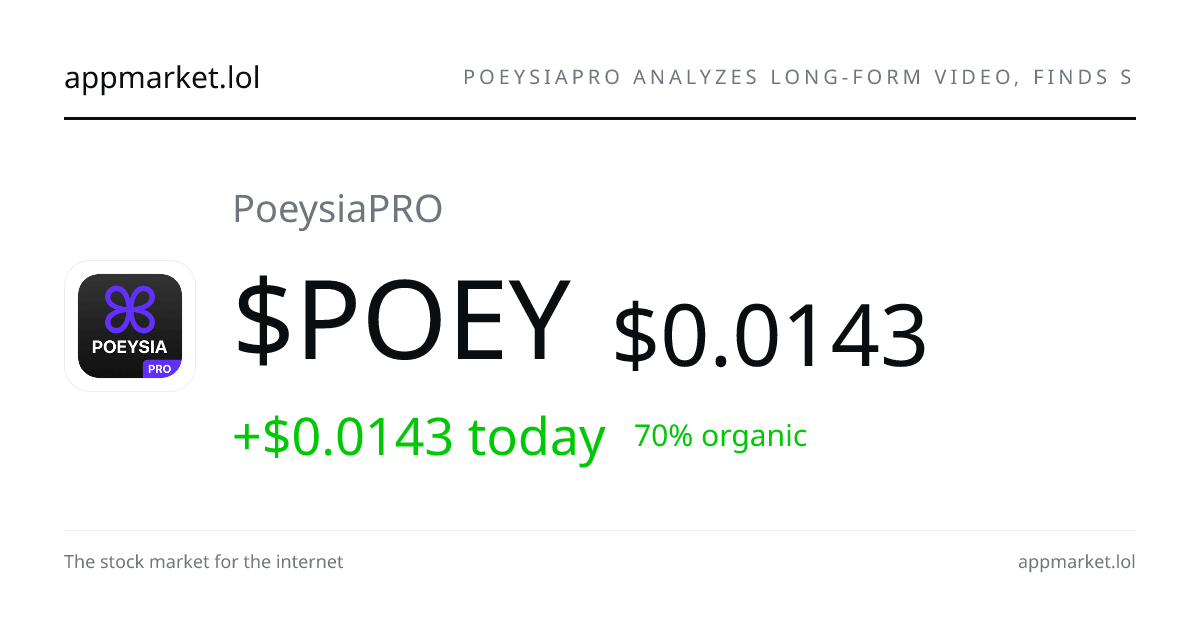This screenshot has height=630, width=1200.
Task: Click the $POEY ticker symbol
Action: coord(402,320)
